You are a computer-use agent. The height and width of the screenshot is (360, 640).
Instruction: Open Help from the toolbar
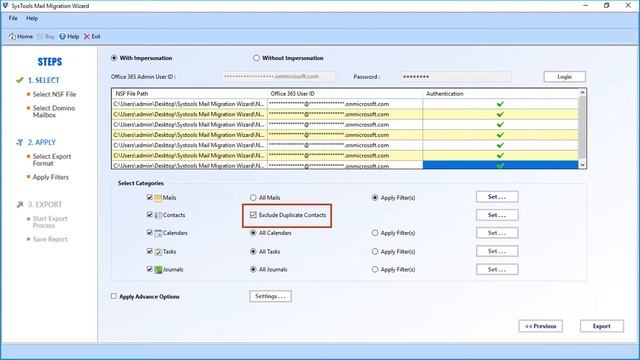point(69,36)
